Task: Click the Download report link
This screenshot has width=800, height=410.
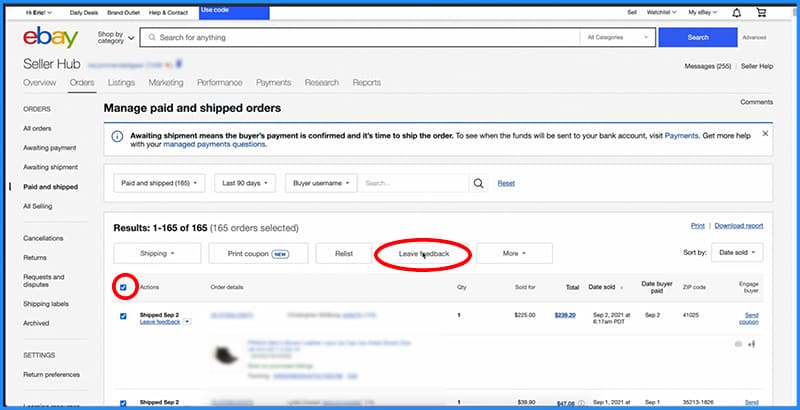Action: 739,225
